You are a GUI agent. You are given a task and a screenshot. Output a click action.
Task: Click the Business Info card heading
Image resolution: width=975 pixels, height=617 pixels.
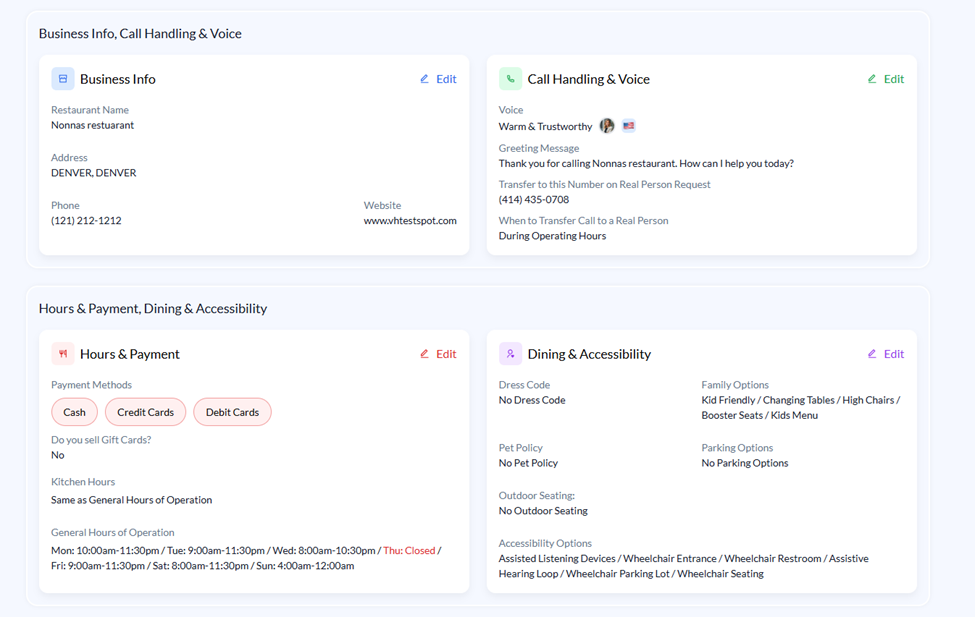(x=118, y=79)
